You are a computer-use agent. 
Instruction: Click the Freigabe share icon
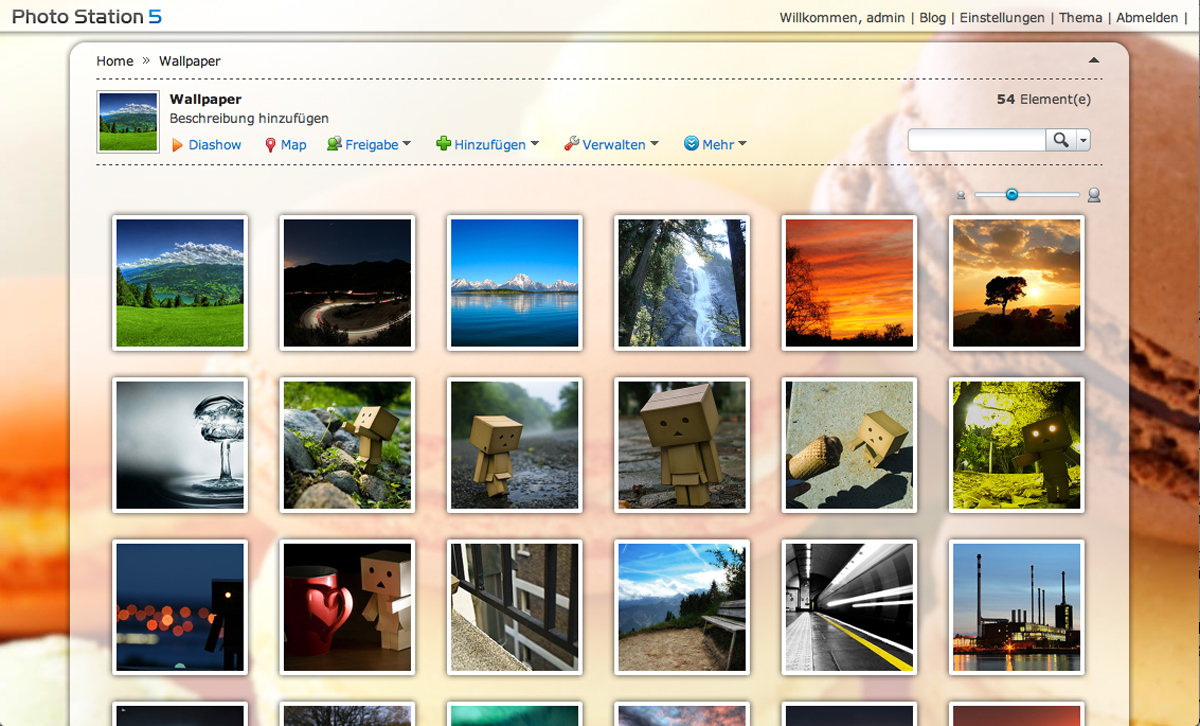pos(334,144)
